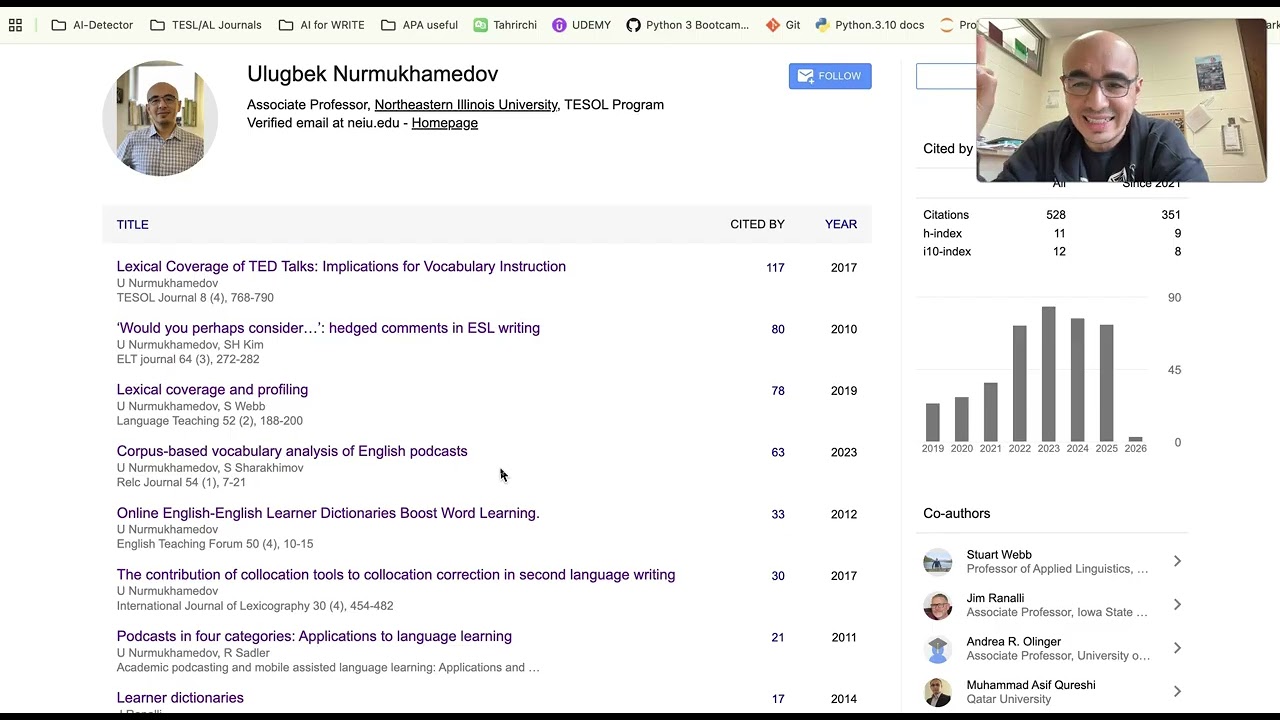View the 63 citations of podcasts corpus paper
The width and height of the screenshot is (1280, 720).
tap(778, 452)
